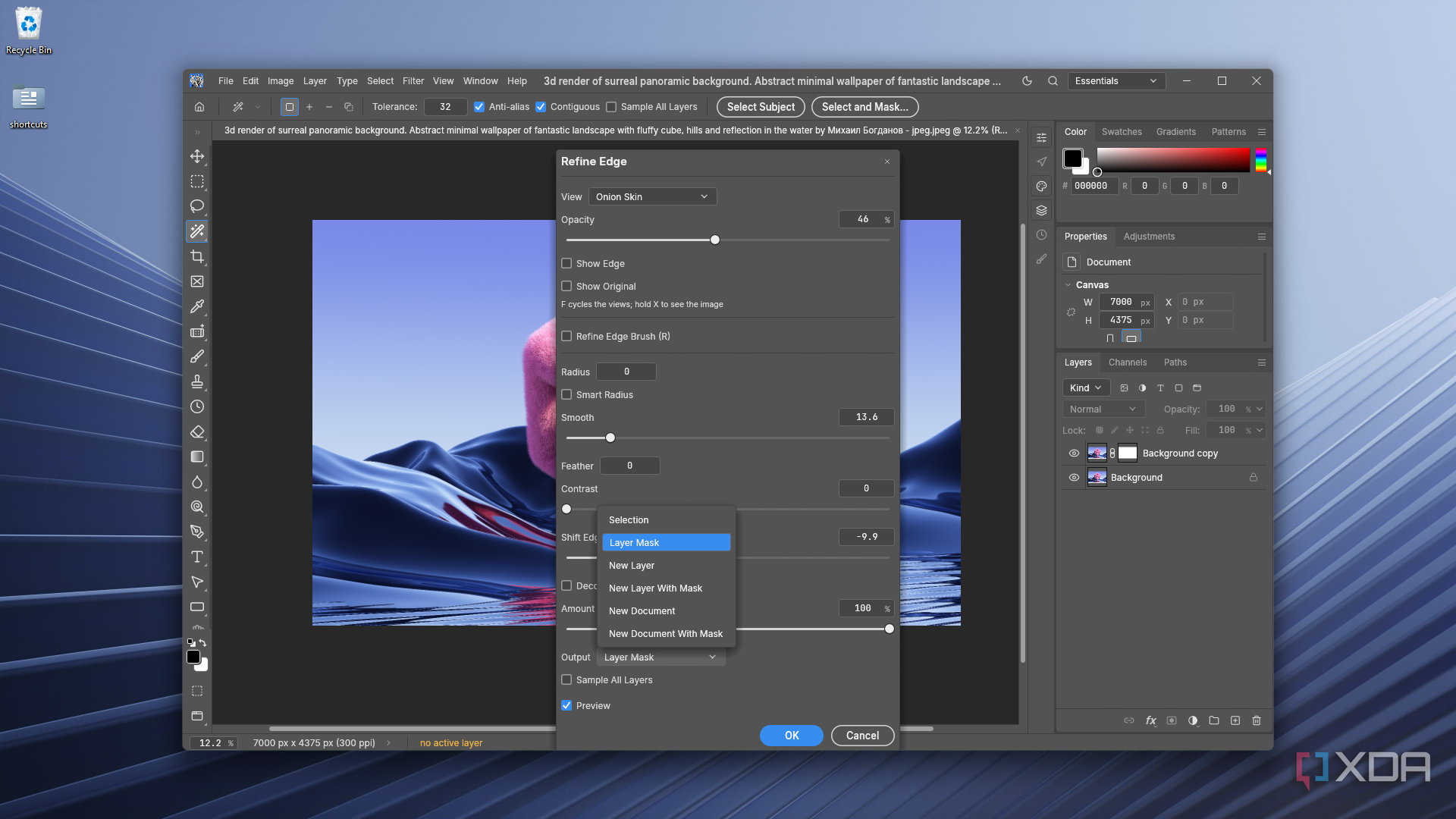Select the Type tool
The image size is (1456, 819).
click(197, 557)
